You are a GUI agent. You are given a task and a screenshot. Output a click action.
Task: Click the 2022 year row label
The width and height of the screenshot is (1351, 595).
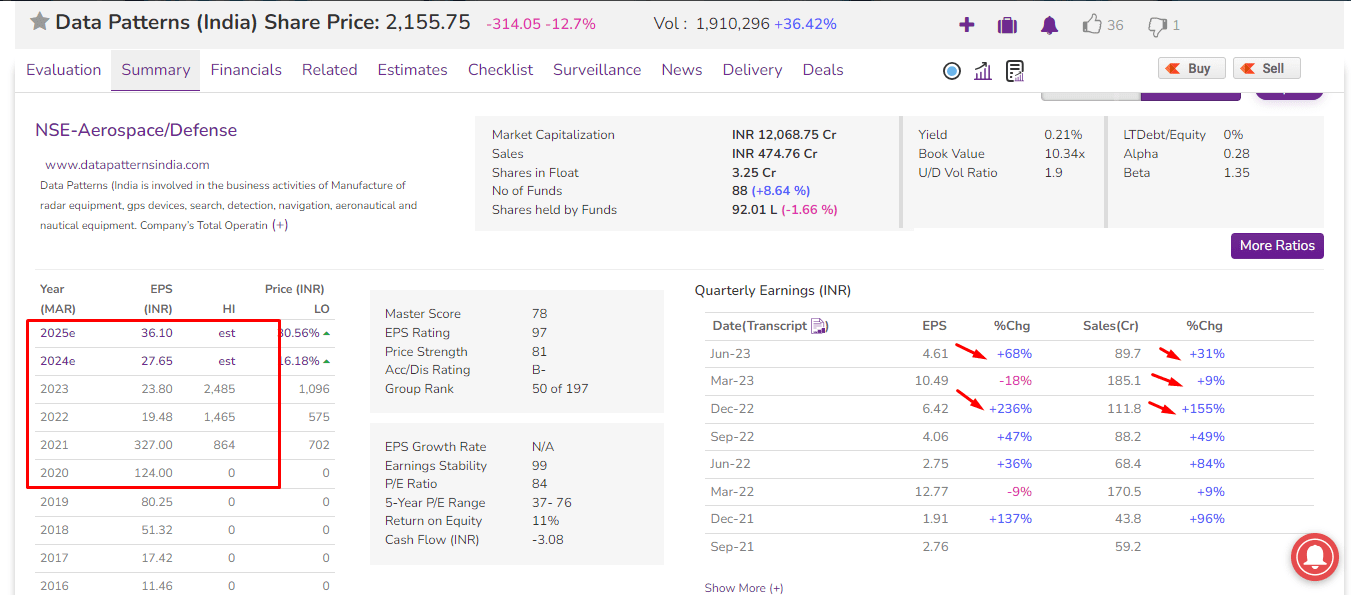(x=54, y=417)
